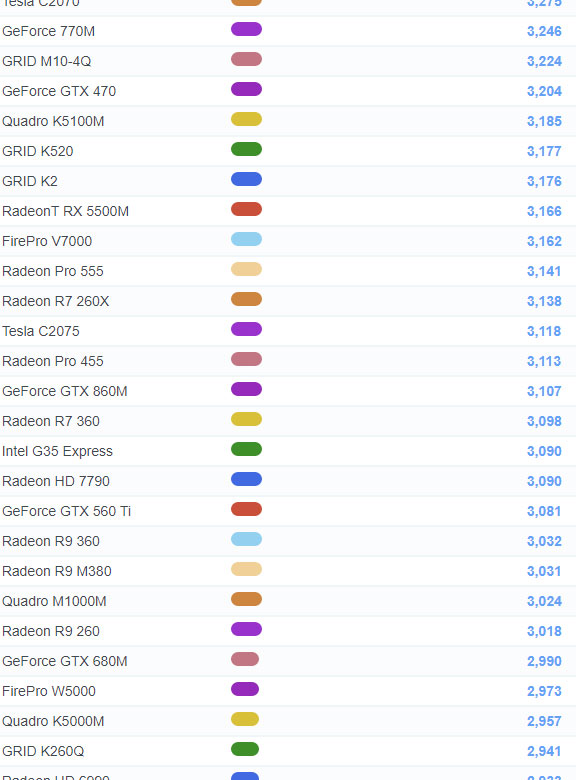Click light blue swatch beside FirePro V7000
Viewport: 576px width, 780px height.
[246, 239]
